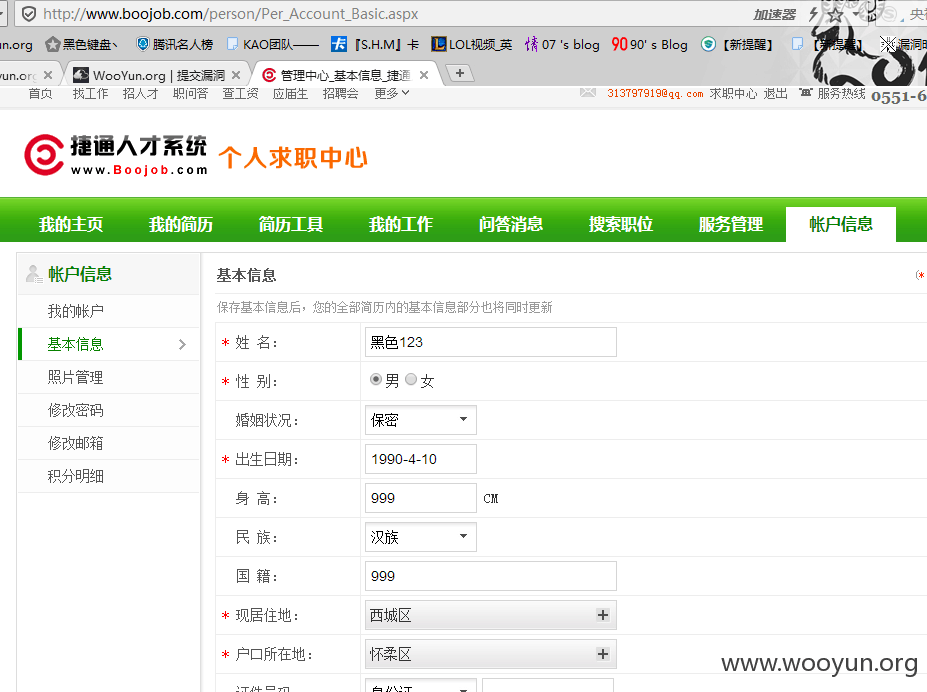Select the 男 gender radio button

pos(375,379)
